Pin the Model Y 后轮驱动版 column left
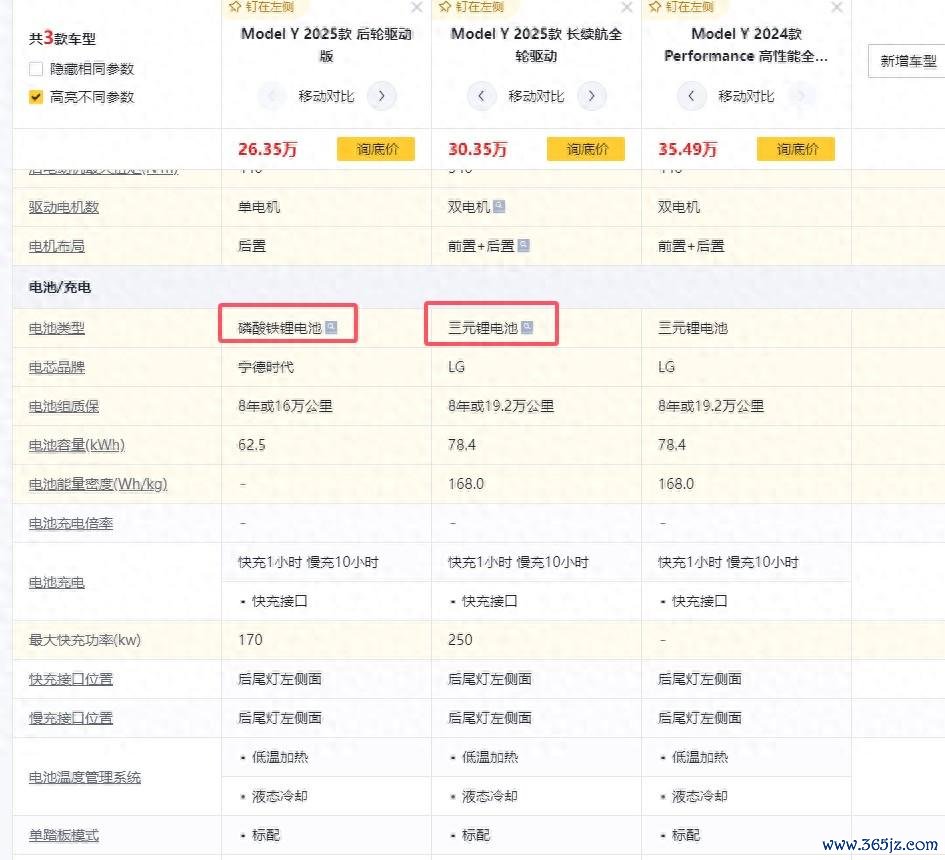 coord(261,7)
